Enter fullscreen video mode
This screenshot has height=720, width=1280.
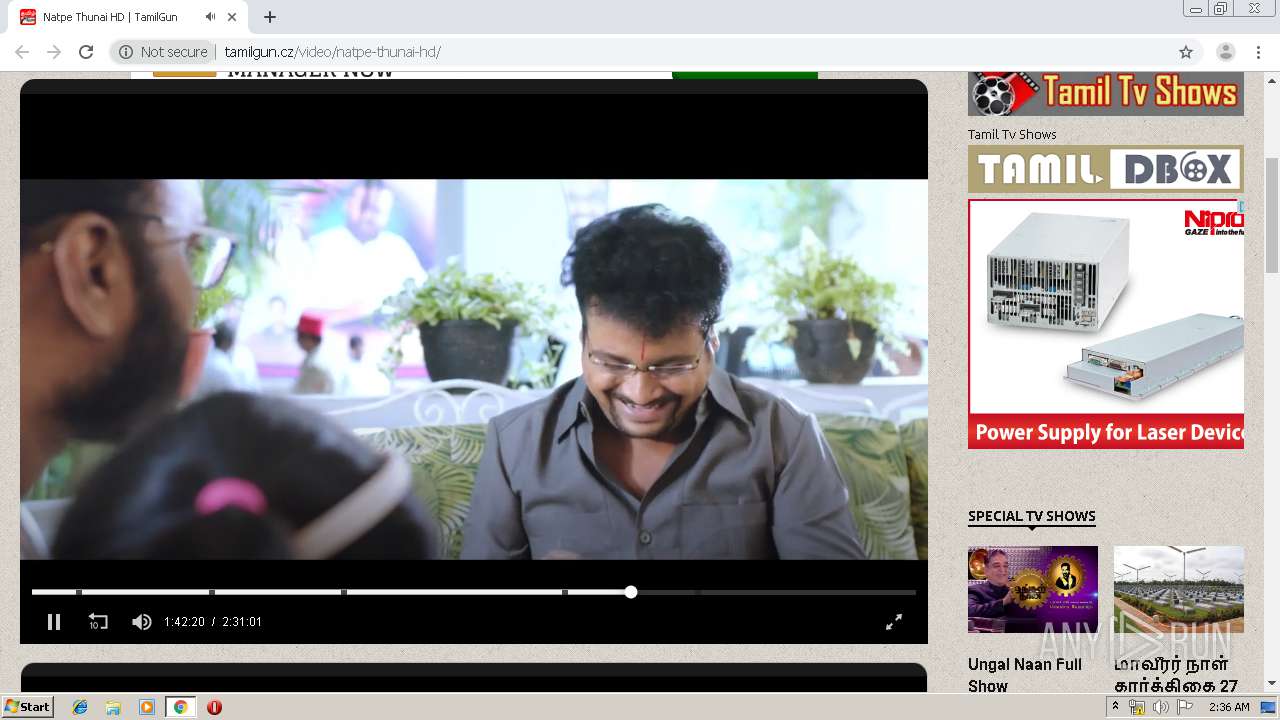point(894,622)
